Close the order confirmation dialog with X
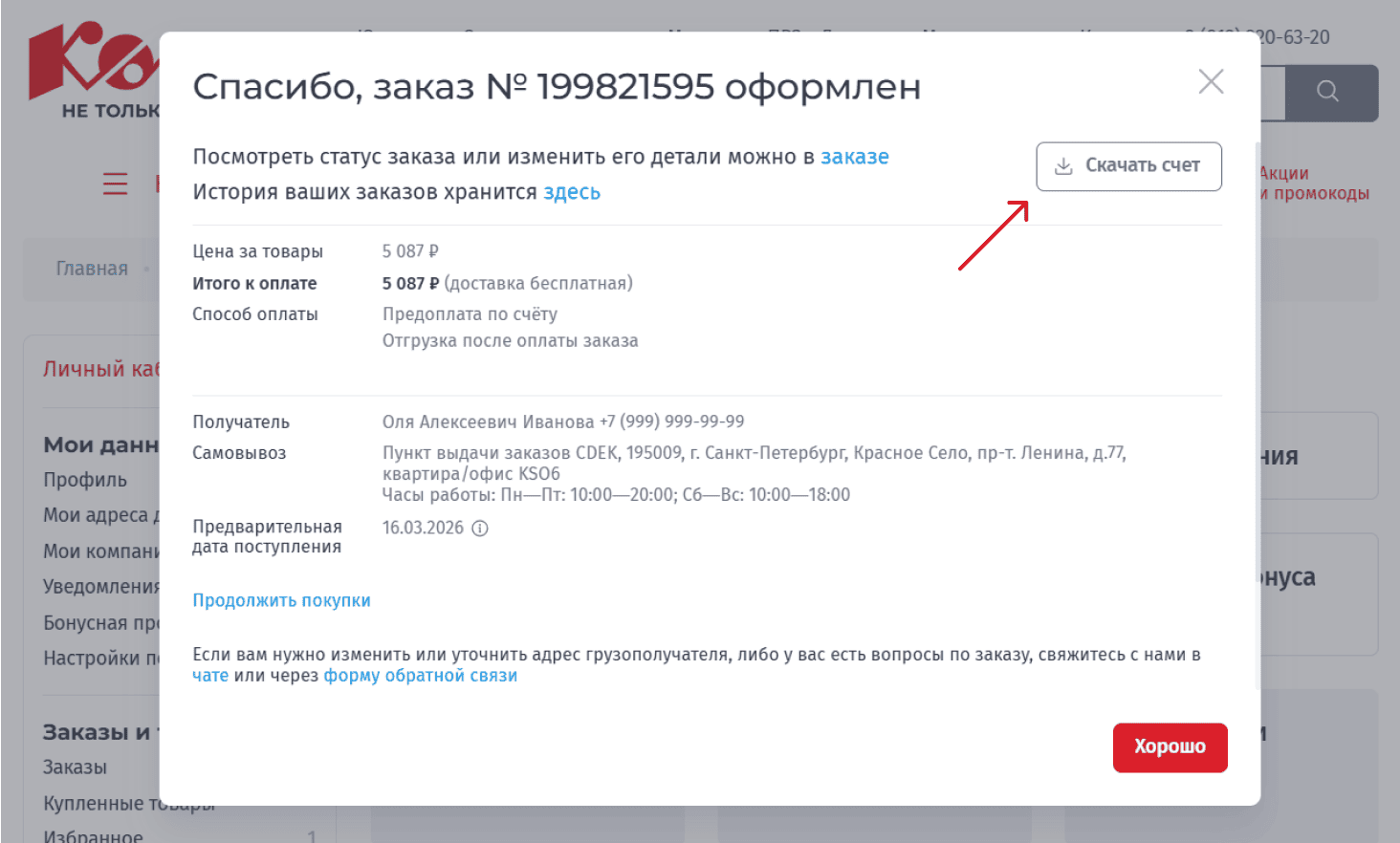This screenshot has width=1400, height=843. (1211, 81)
